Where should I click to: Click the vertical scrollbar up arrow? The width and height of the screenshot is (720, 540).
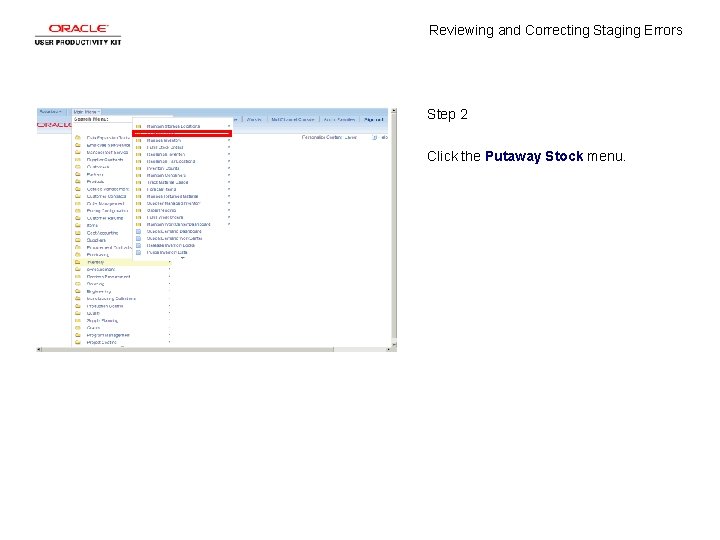394,111
